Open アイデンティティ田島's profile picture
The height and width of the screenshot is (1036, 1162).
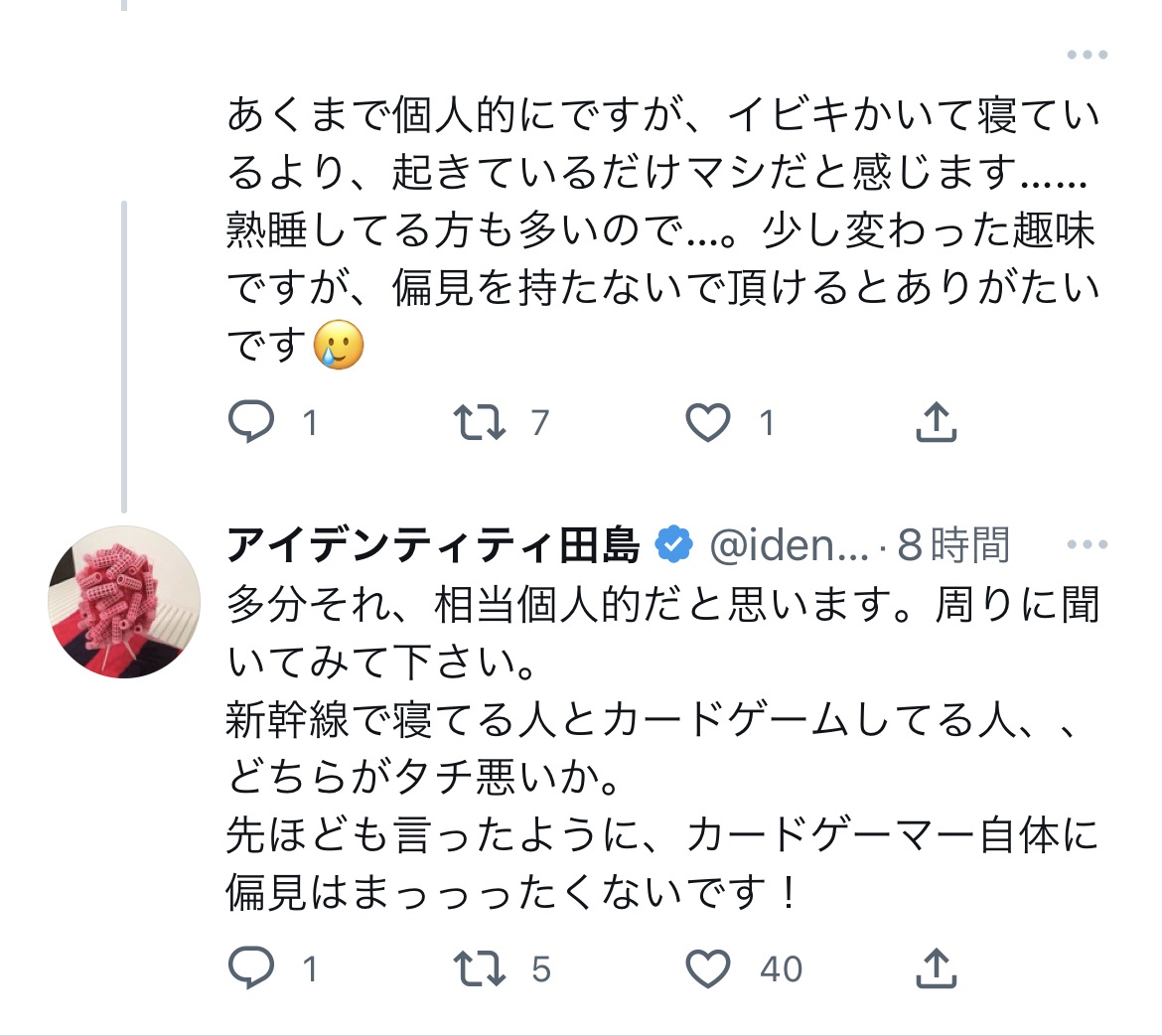(124, 602)
